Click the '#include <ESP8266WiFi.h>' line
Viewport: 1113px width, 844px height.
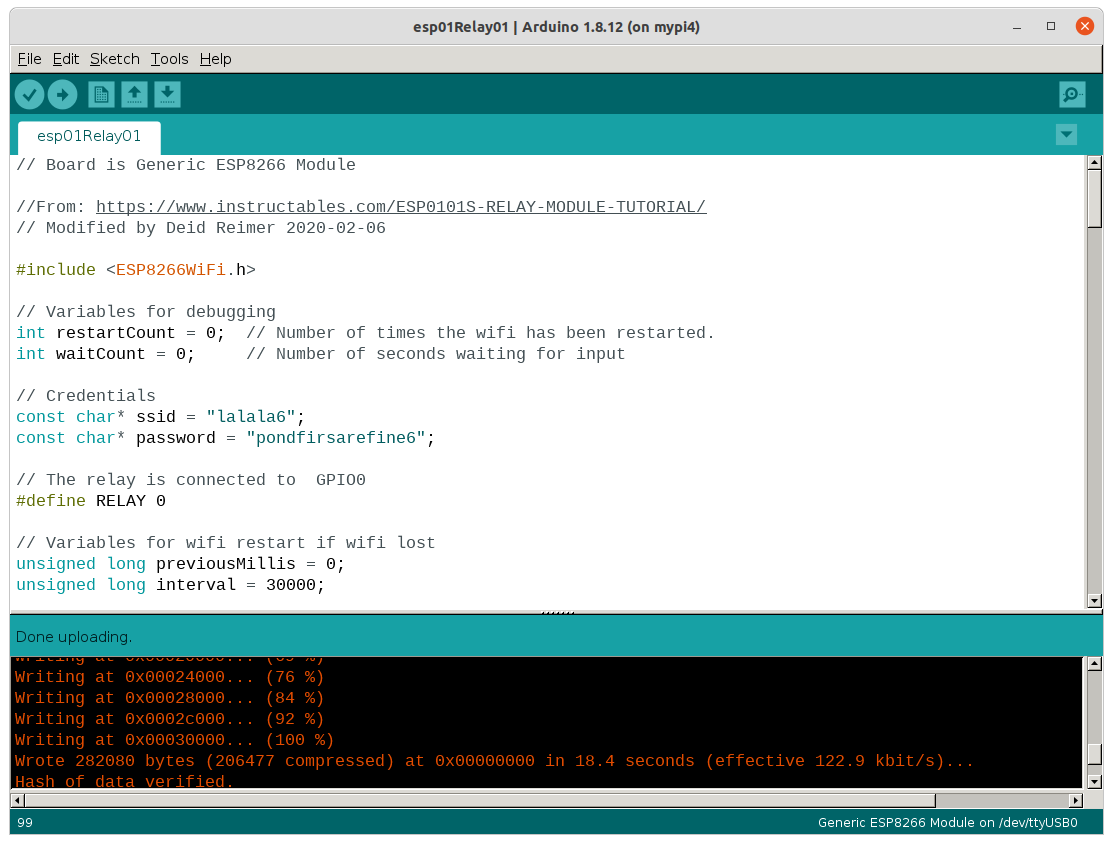point(136,270)
